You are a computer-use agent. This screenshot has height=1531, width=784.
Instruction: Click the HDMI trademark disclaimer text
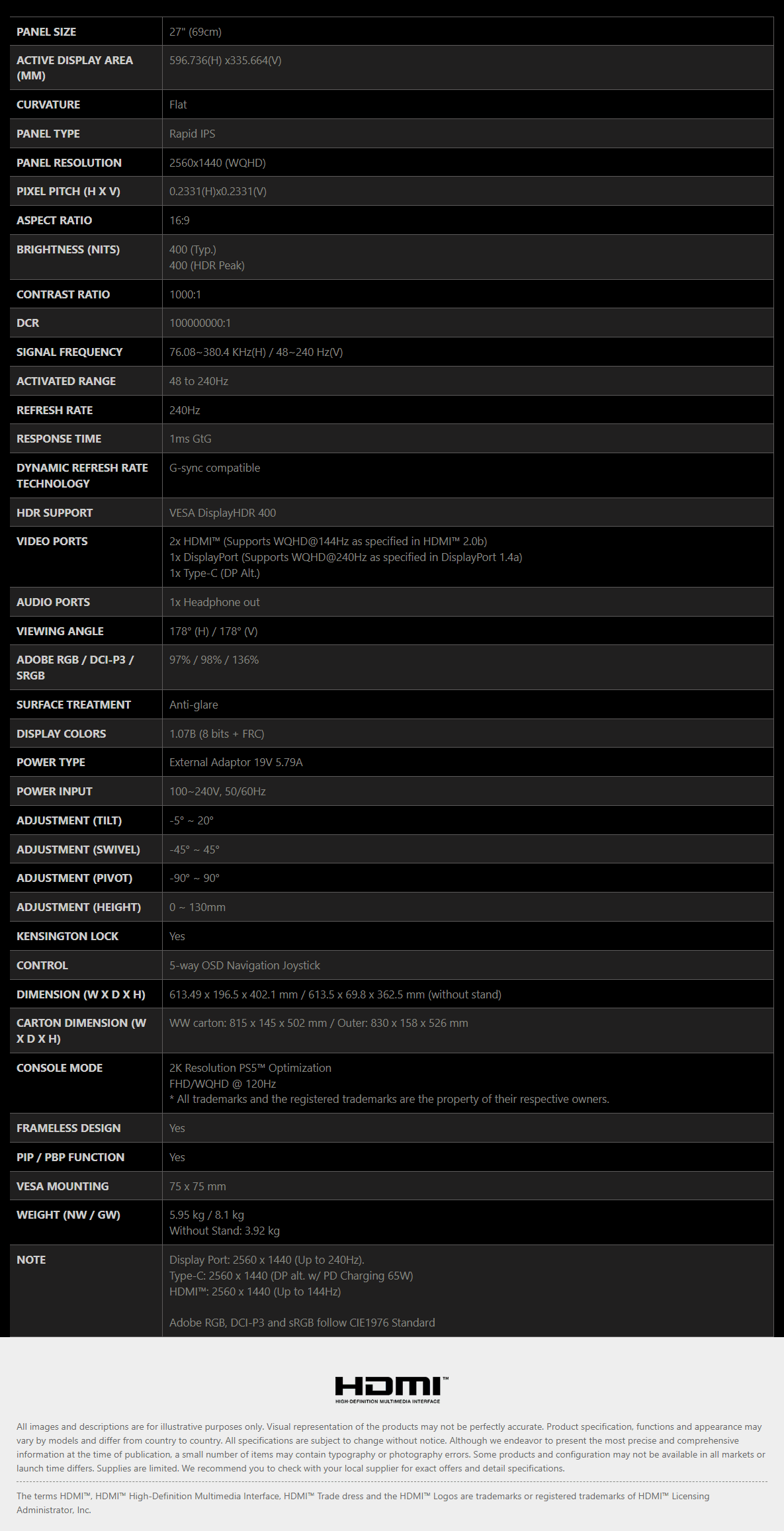(363, 1503)
